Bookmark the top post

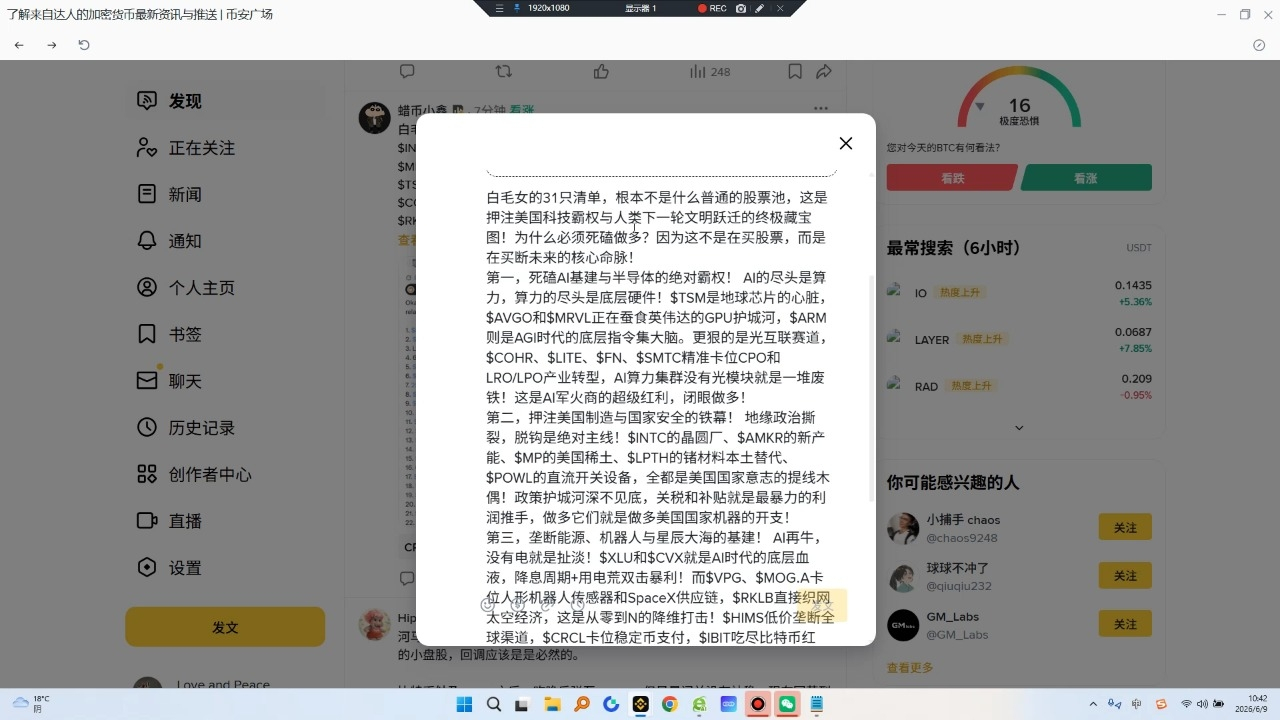(795, 72)
